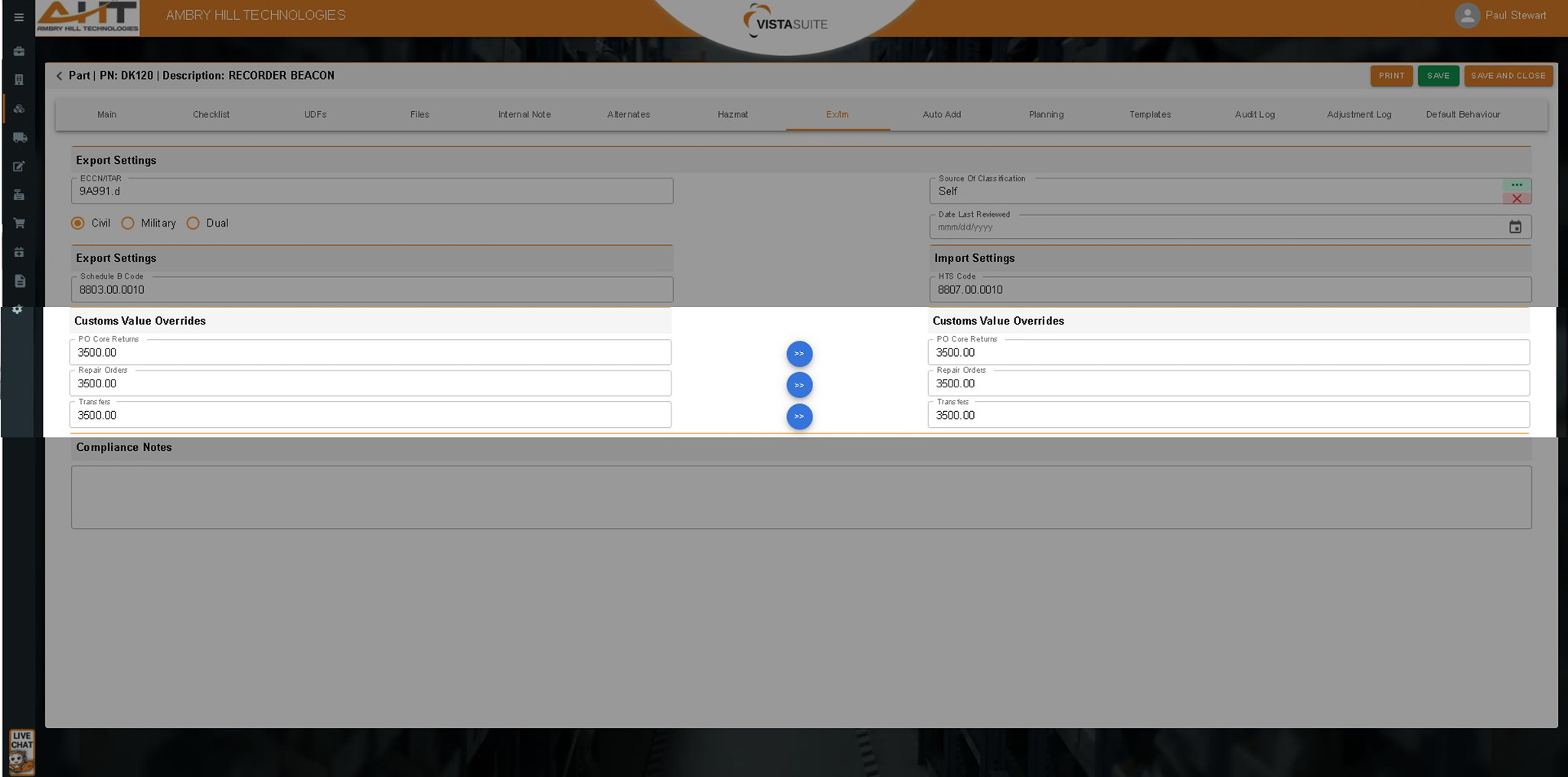Select the Dual radio button
Screen dimensions: 1568x777
[193, 224]
